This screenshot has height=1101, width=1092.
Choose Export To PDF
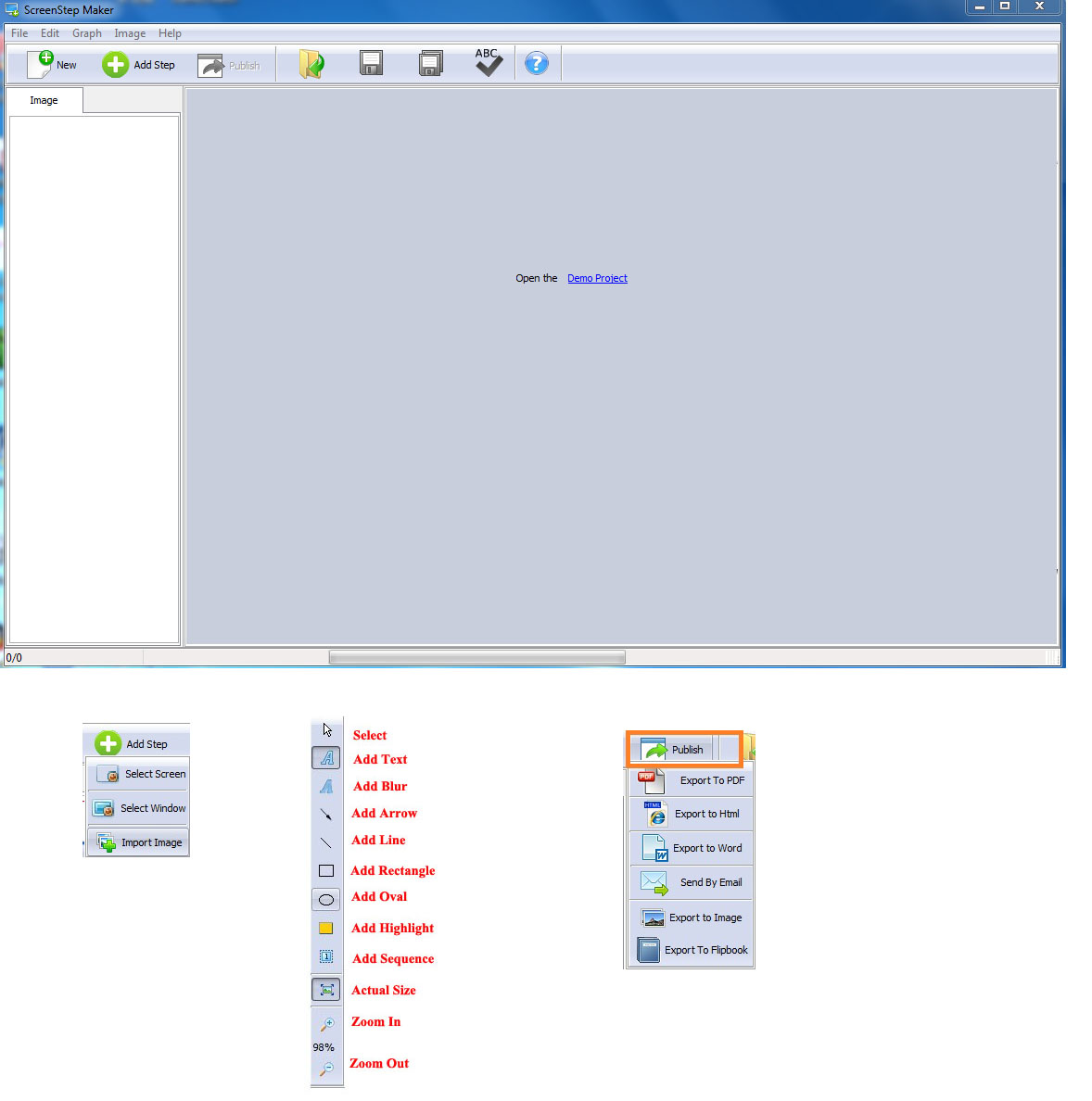tap(691, 780)
